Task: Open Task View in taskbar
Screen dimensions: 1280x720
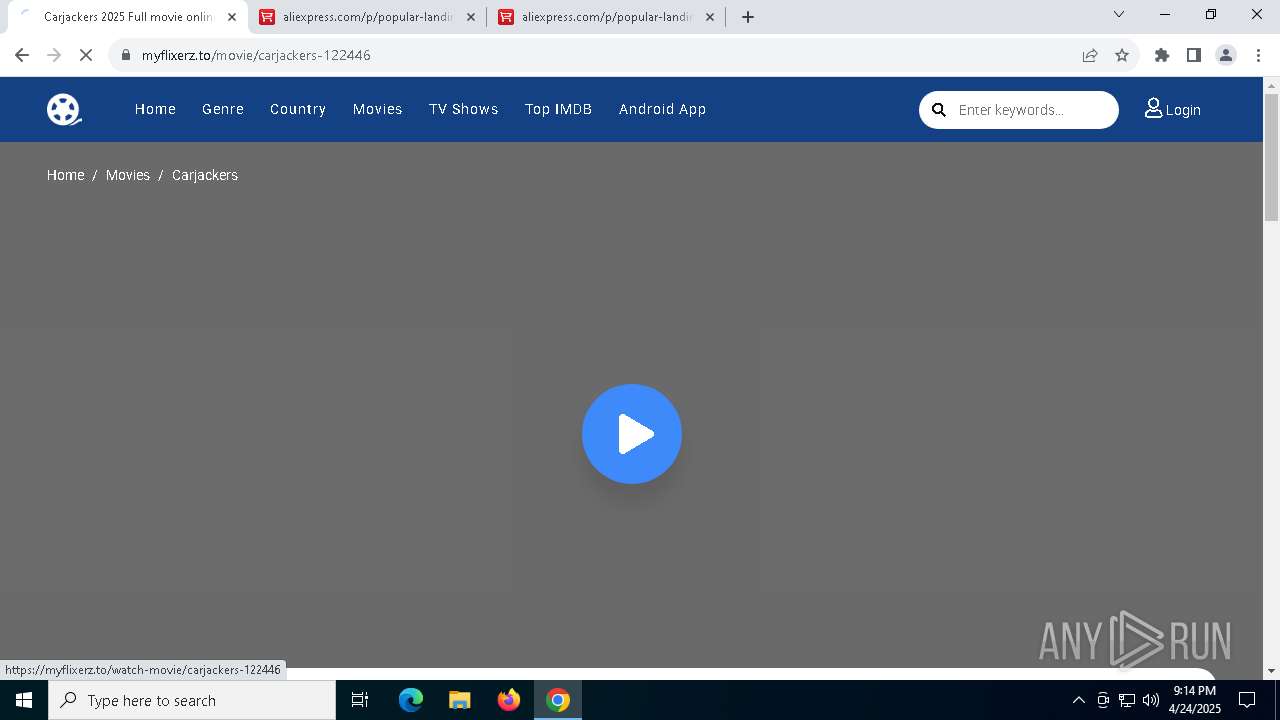Action: pos(360,700)
